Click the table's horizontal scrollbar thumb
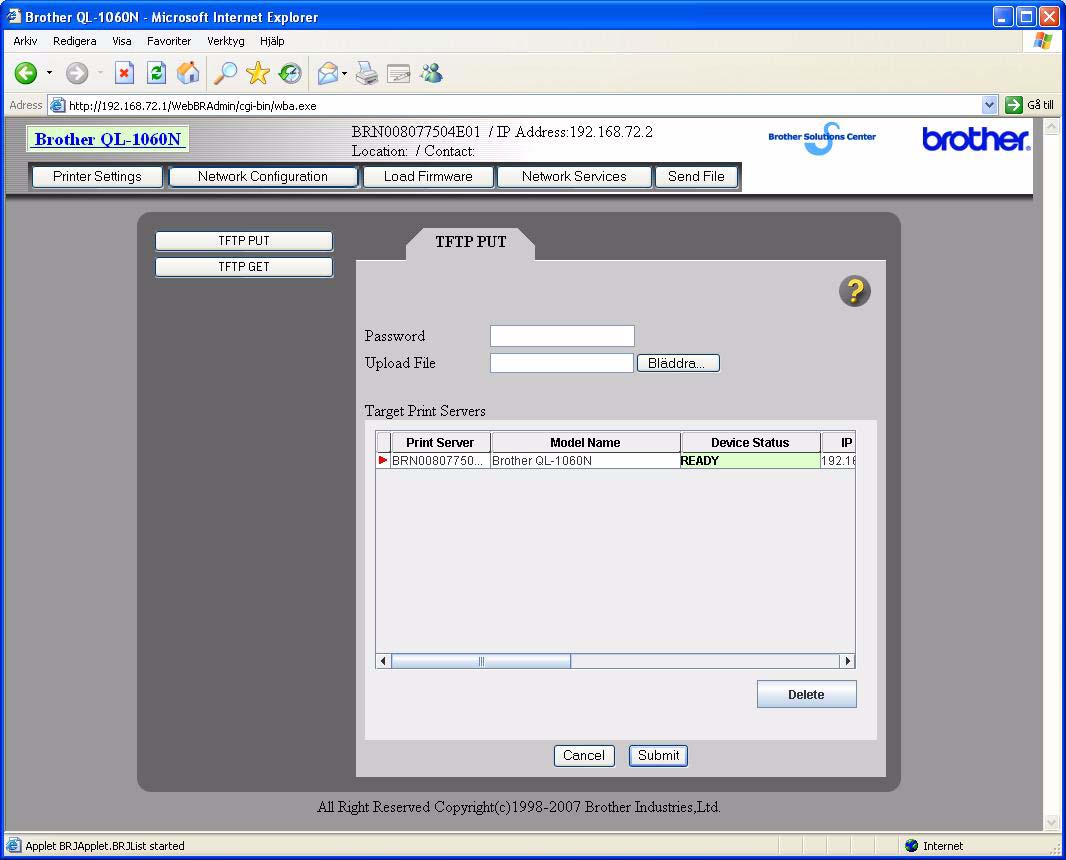This screenshot has height=860, width=1066. [x=481, y=661]
